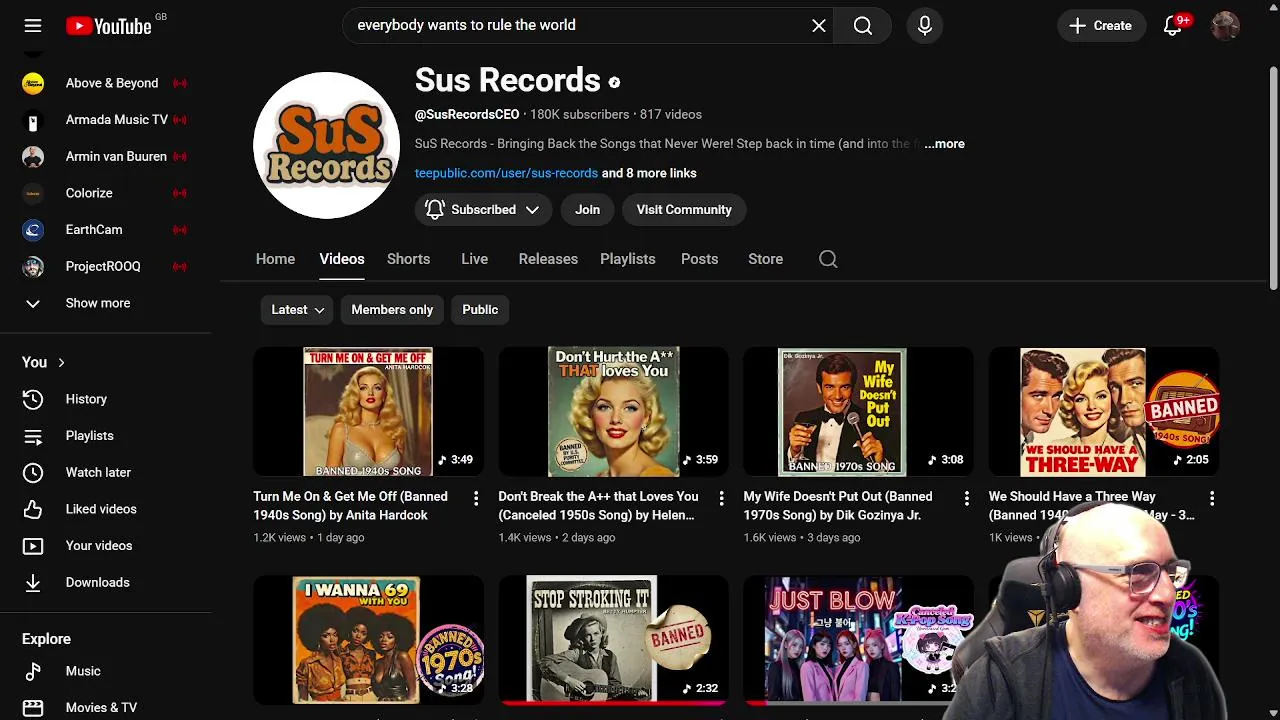Click the channel verified badge icon
The width and height of the screenshot is (1280, 720).
[x=614, y=82]
